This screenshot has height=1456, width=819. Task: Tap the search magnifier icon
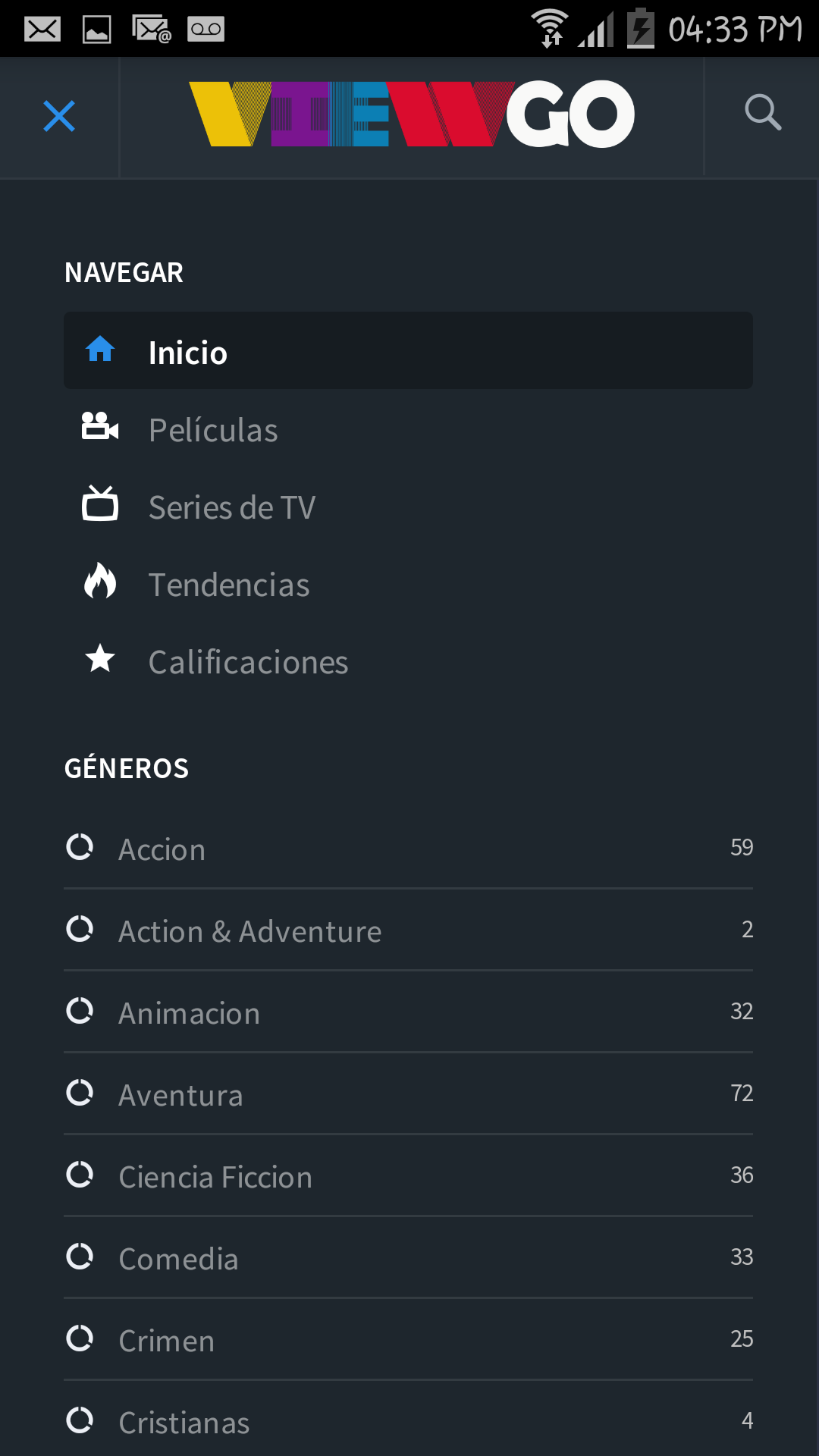point(762,113)
